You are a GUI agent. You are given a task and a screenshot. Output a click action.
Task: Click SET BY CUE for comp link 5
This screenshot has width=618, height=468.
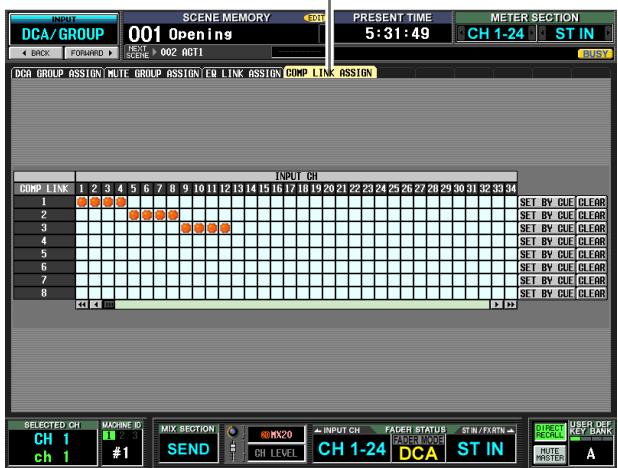[x=547, y=254]
